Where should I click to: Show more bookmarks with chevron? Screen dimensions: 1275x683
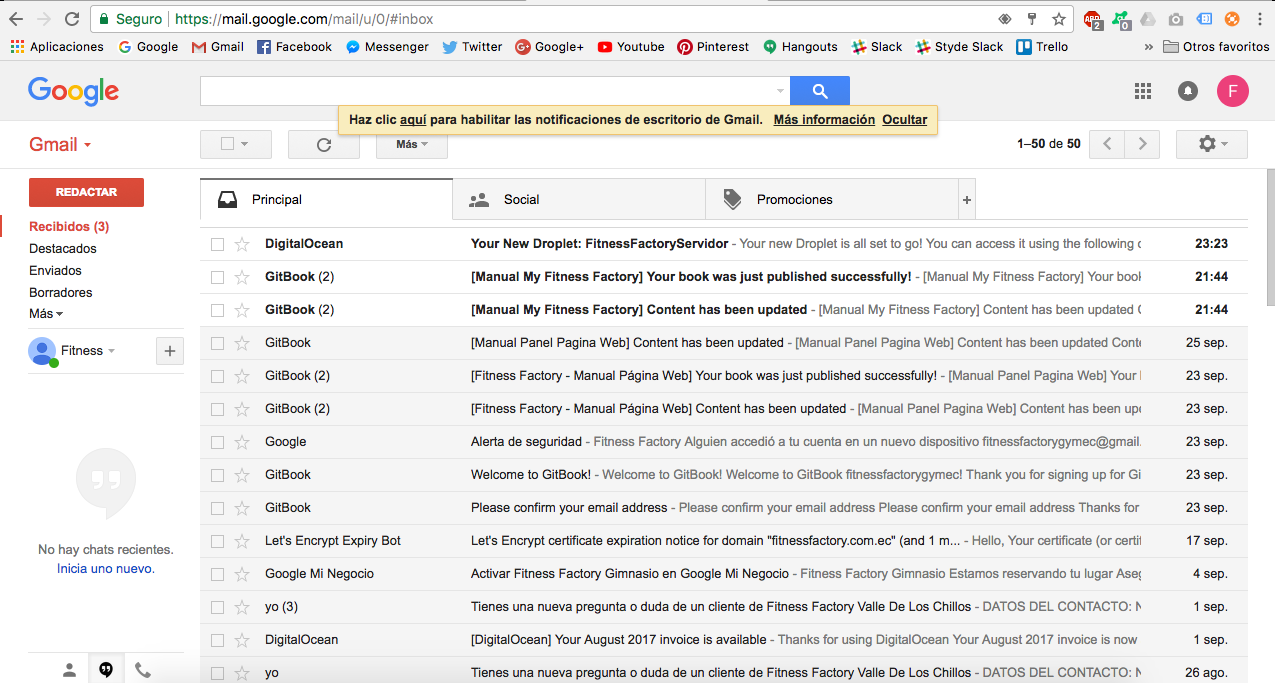pos(1147,47)
